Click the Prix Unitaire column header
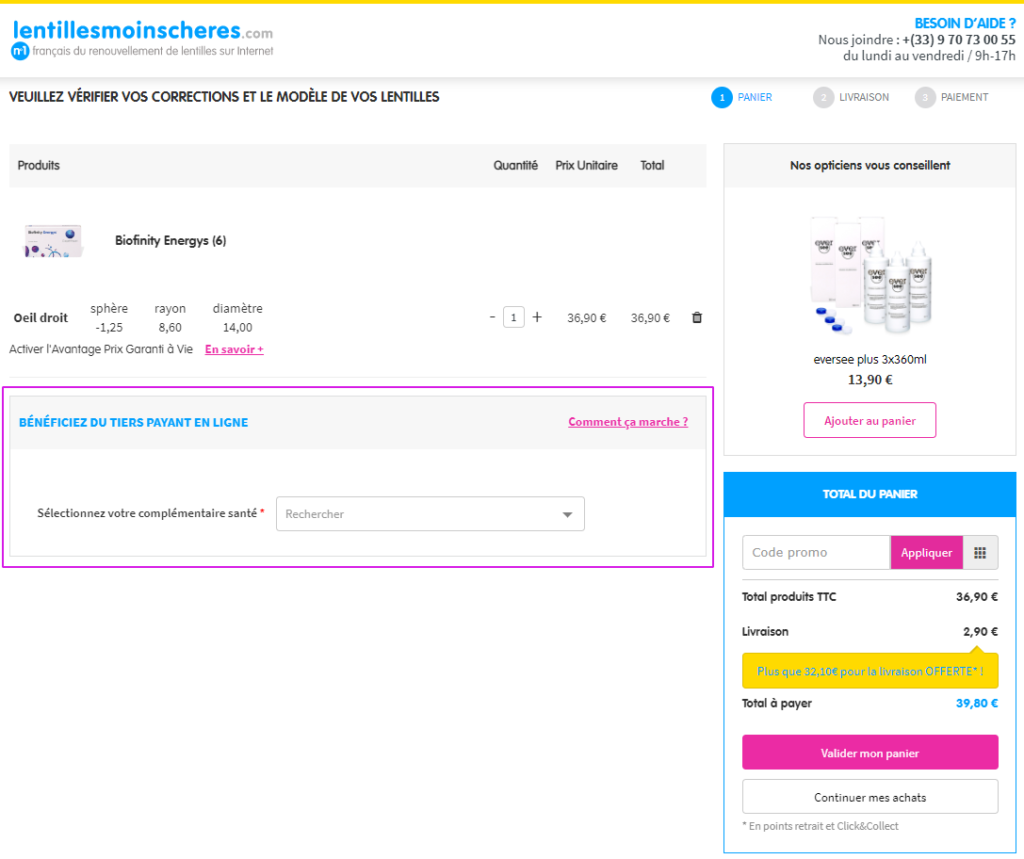This screenshot has height=859, width=1024. point(586,165)
